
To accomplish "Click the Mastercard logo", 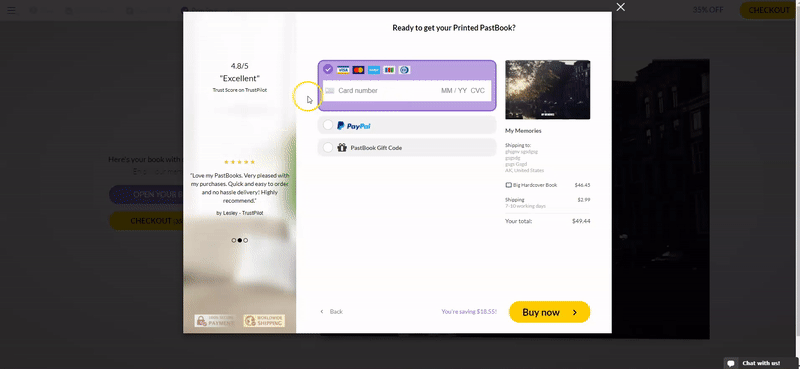I will coord(359,70).
